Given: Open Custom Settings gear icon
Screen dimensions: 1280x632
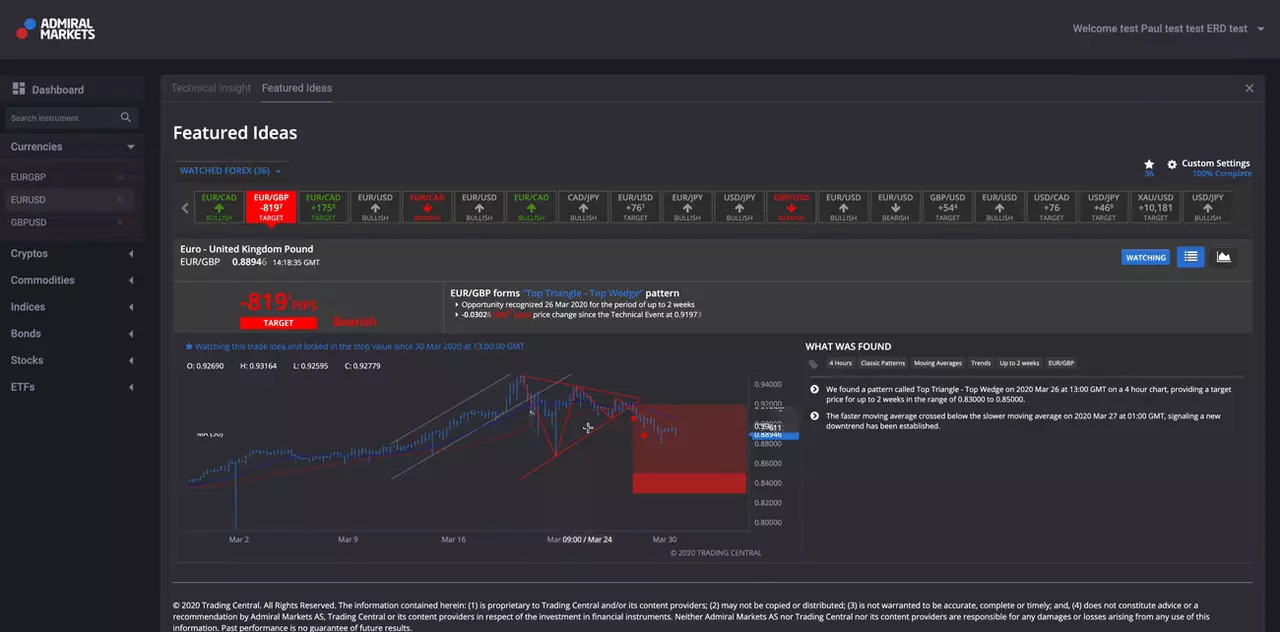Looking at the screenshot, I should pyautogui.click(x=1172, y=164).
